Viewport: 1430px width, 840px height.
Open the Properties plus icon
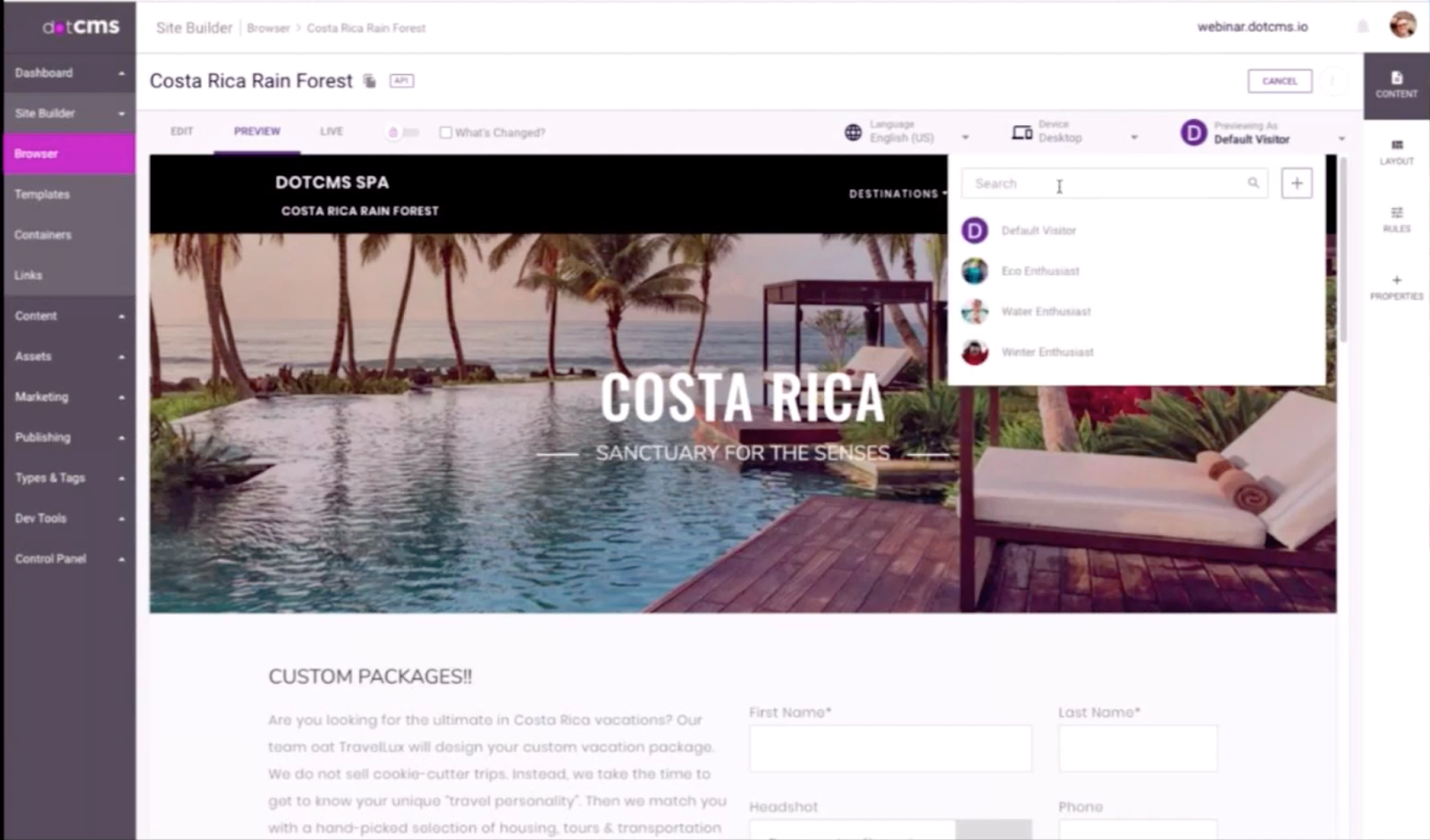[1396, 287]
